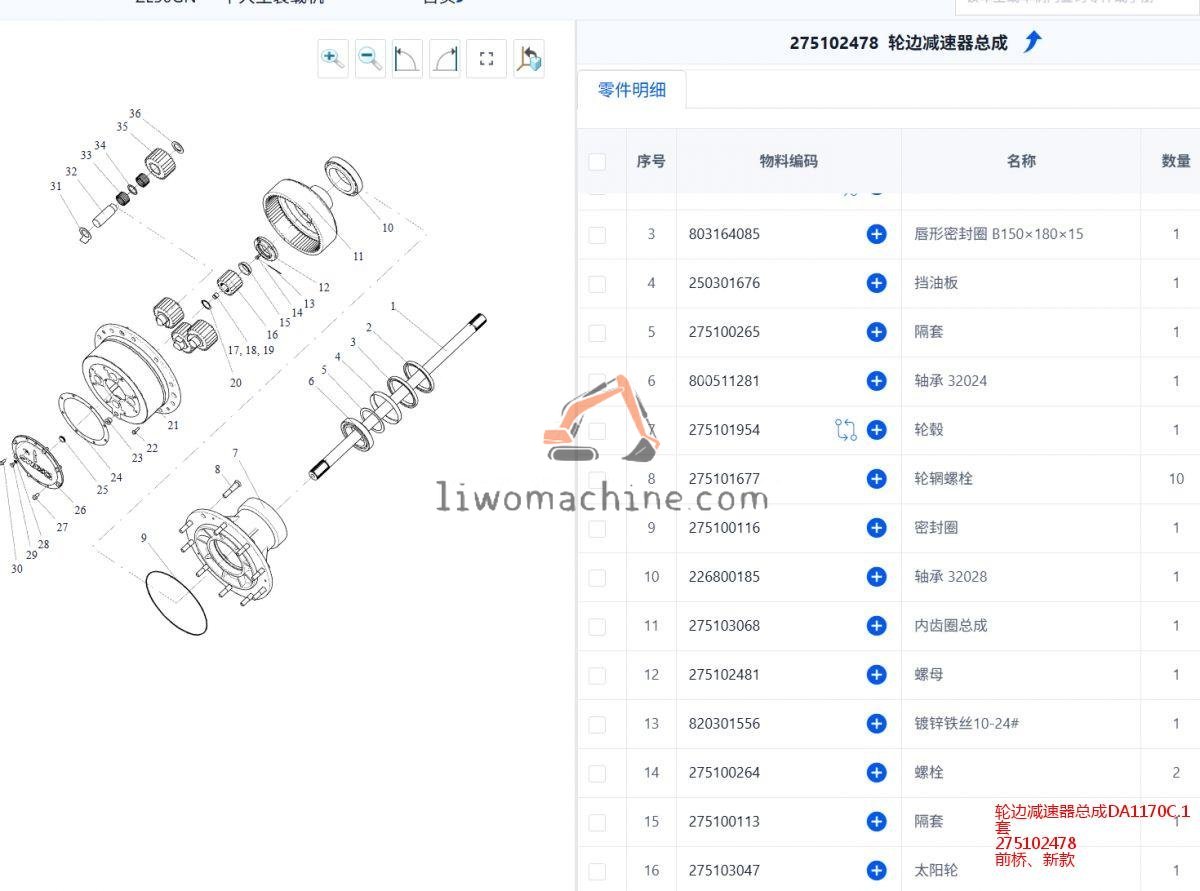Add bearing 800511281 with plus icon
Image resolution: width=1200 pixels, height=891 pixels.
point(877,381)
